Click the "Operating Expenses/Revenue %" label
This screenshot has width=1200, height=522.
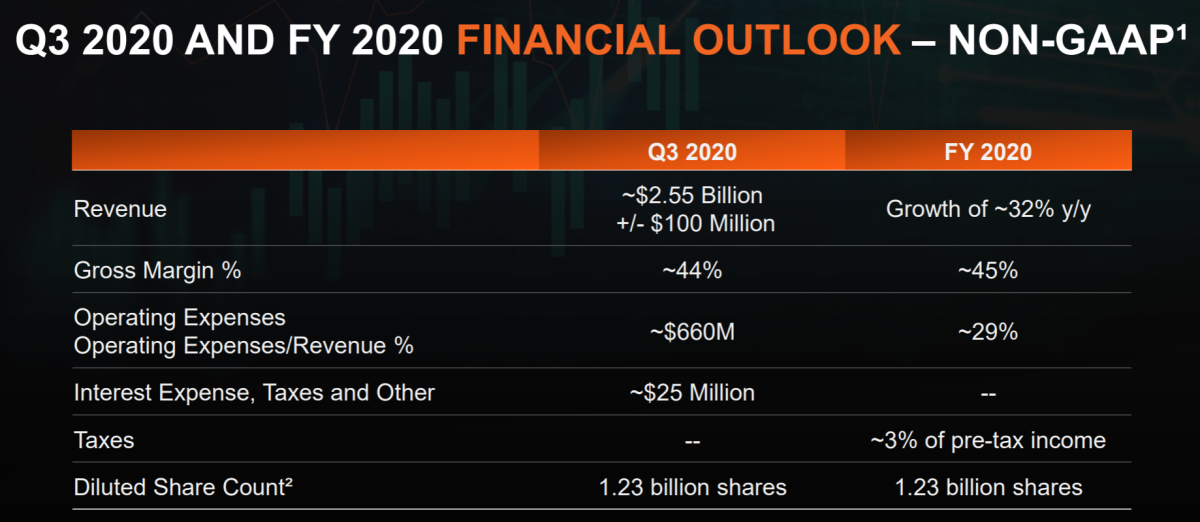[244, 346]
